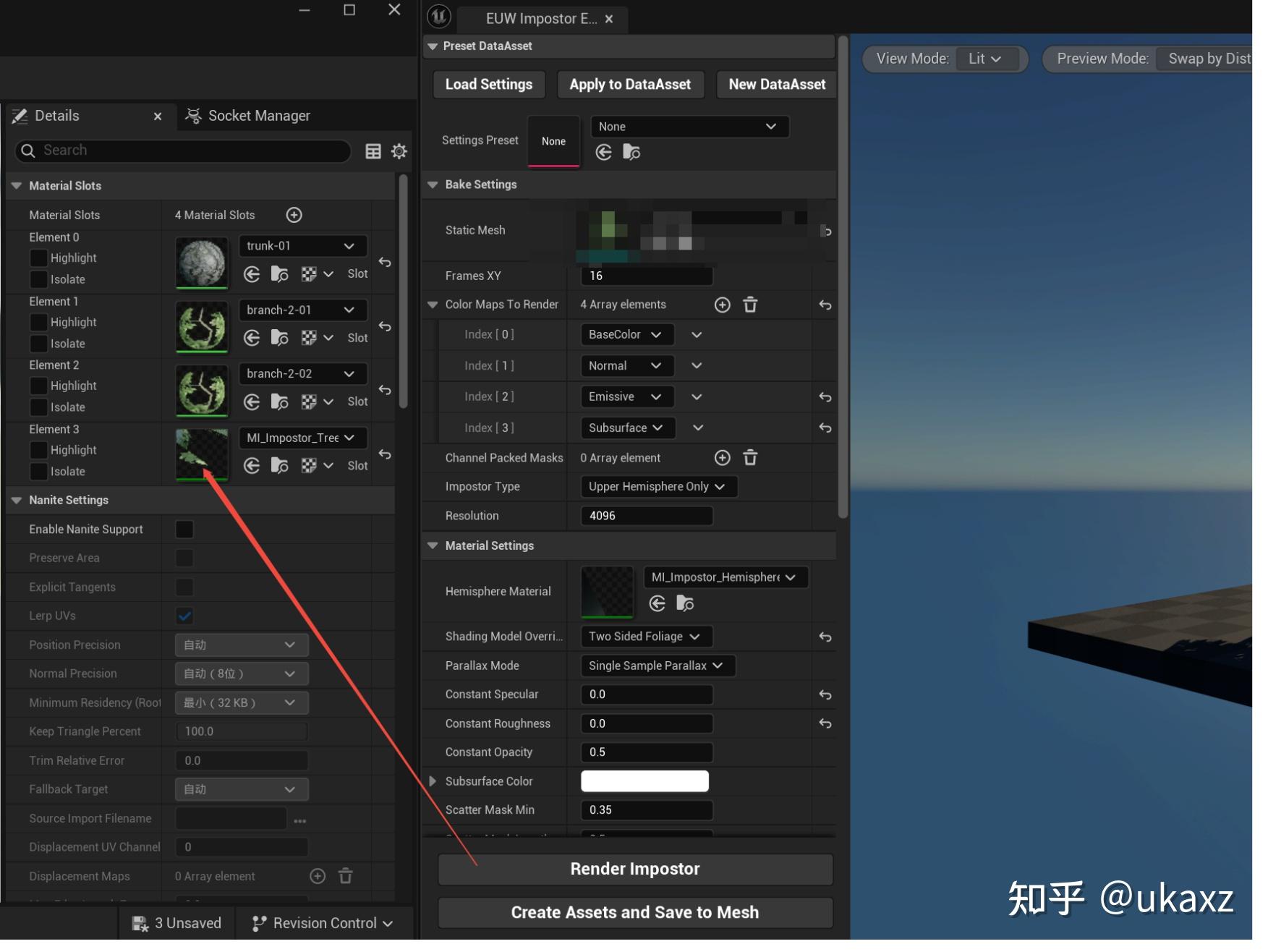Disable the Lerp UVs checkbox

184,616
